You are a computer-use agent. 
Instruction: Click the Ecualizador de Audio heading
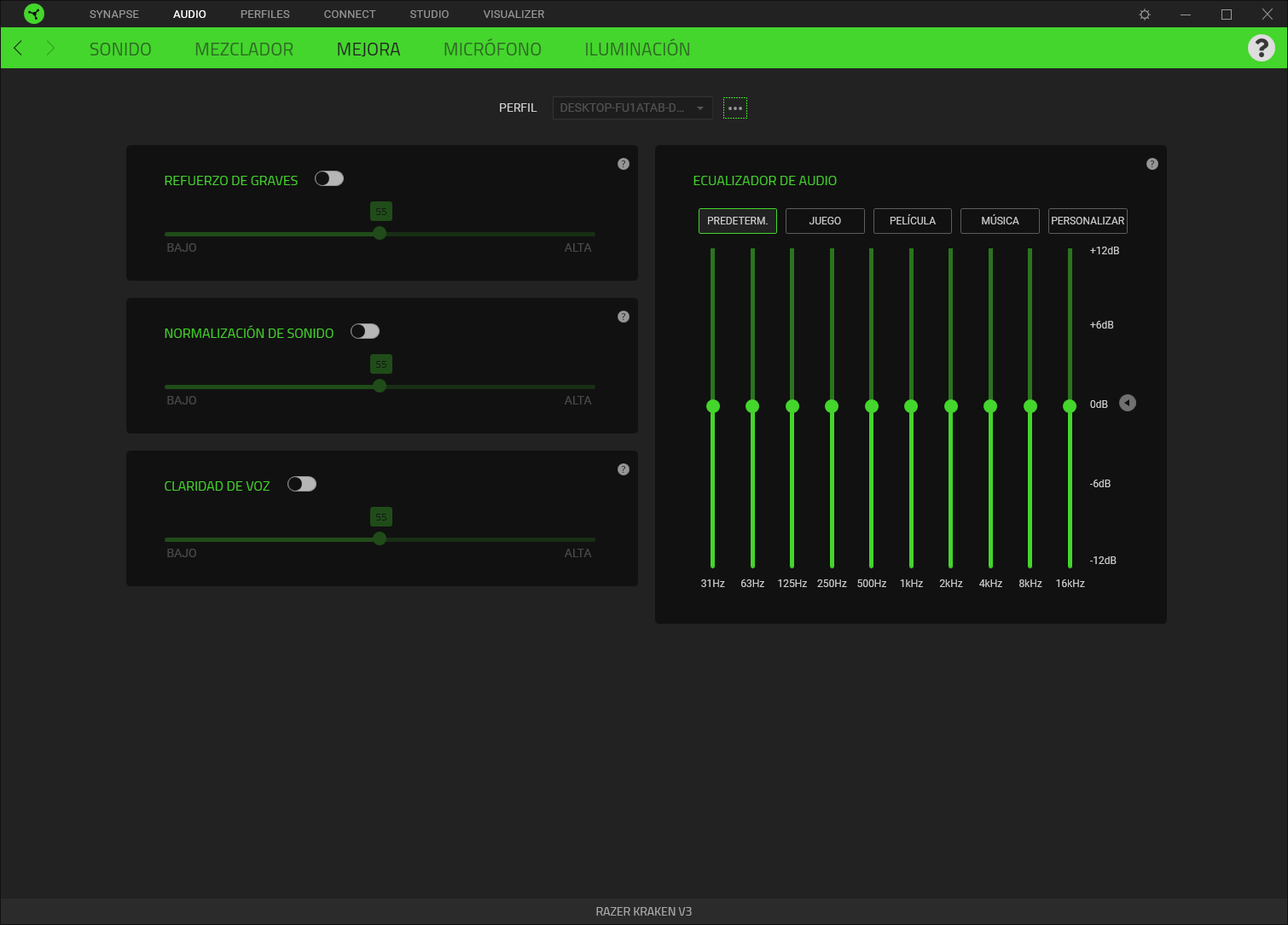click(765, 181)
